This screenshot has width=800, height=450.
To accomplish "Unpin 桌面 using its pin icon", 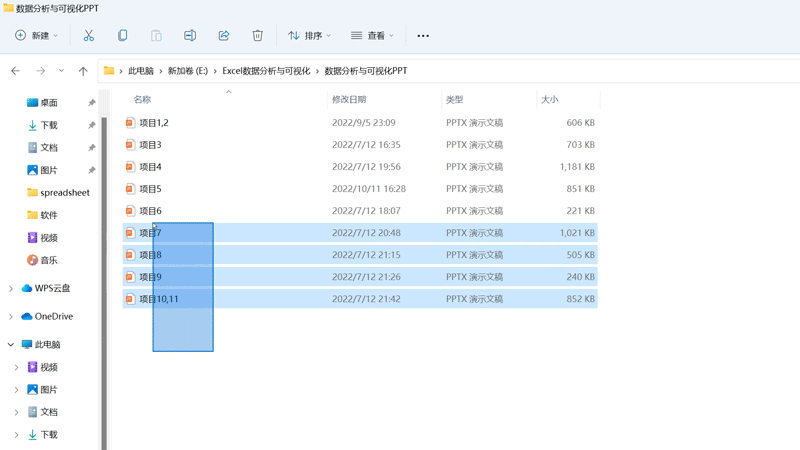I will pos(91,103).
